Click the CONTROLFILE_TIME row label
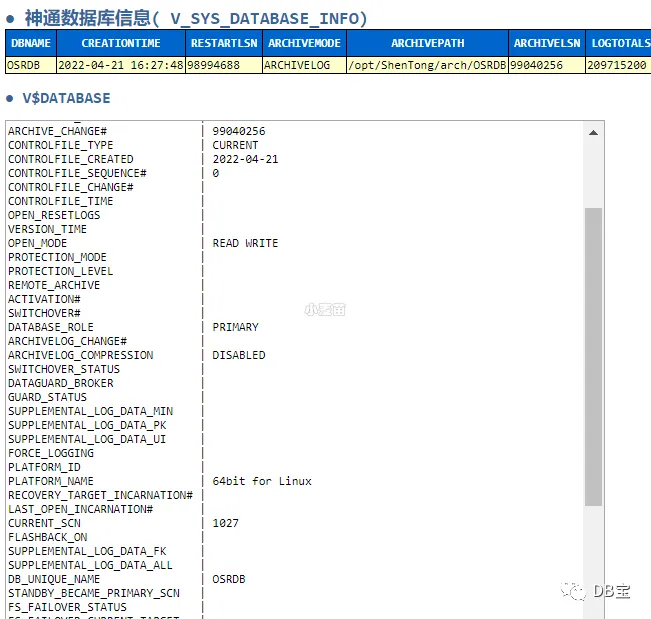Viewport: 651px width, 619px height. click(61, 201)
